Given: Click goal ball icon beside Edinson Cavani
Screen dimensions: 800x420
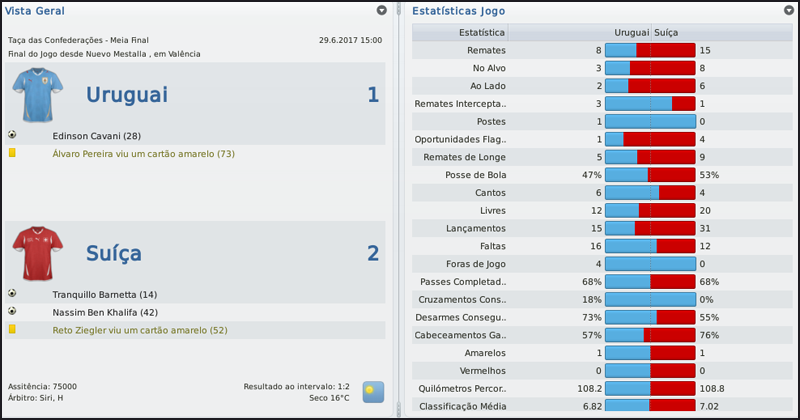Looking at the screenshot, I should tap(12, 135).
